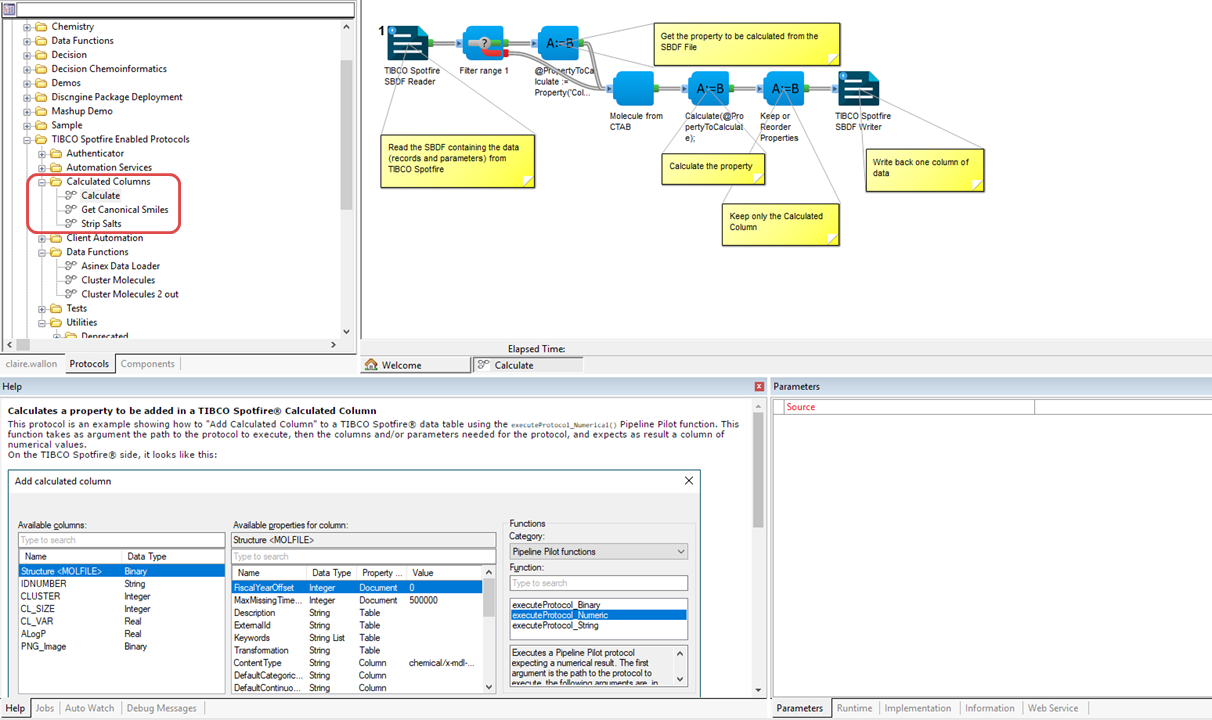This screenshot has width=1212, height=720.
Task: Expand the Authenticator folder
Action: 42,153
